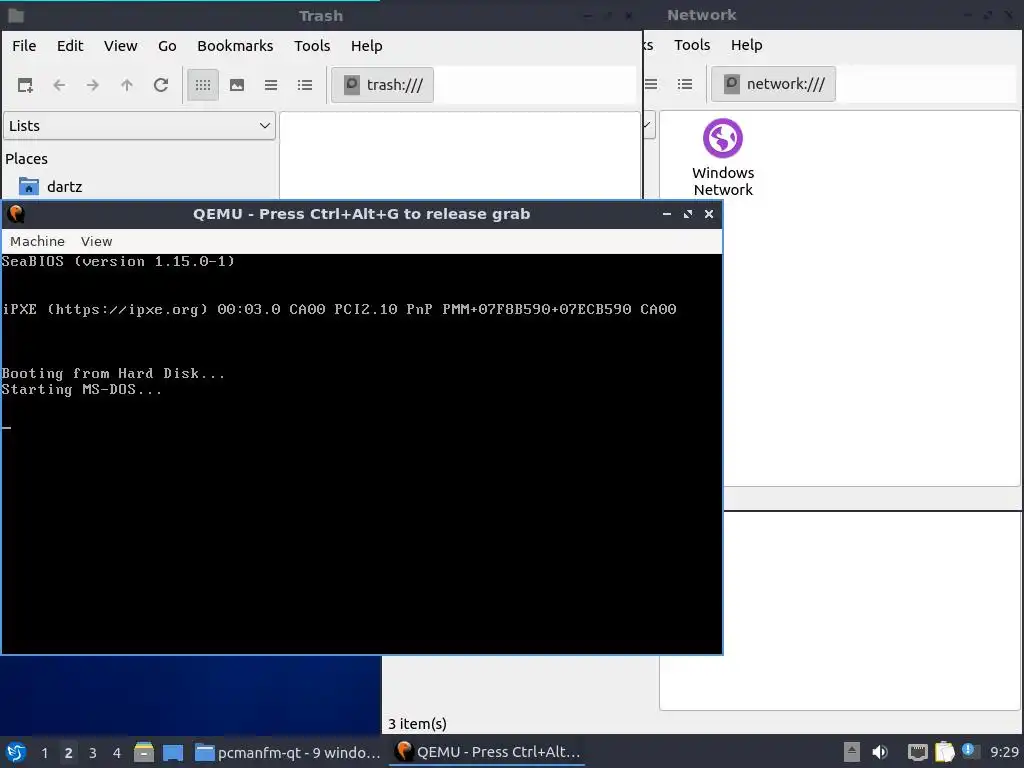
Task: Switch to virtual desktop 4
Action: (117, 752)
